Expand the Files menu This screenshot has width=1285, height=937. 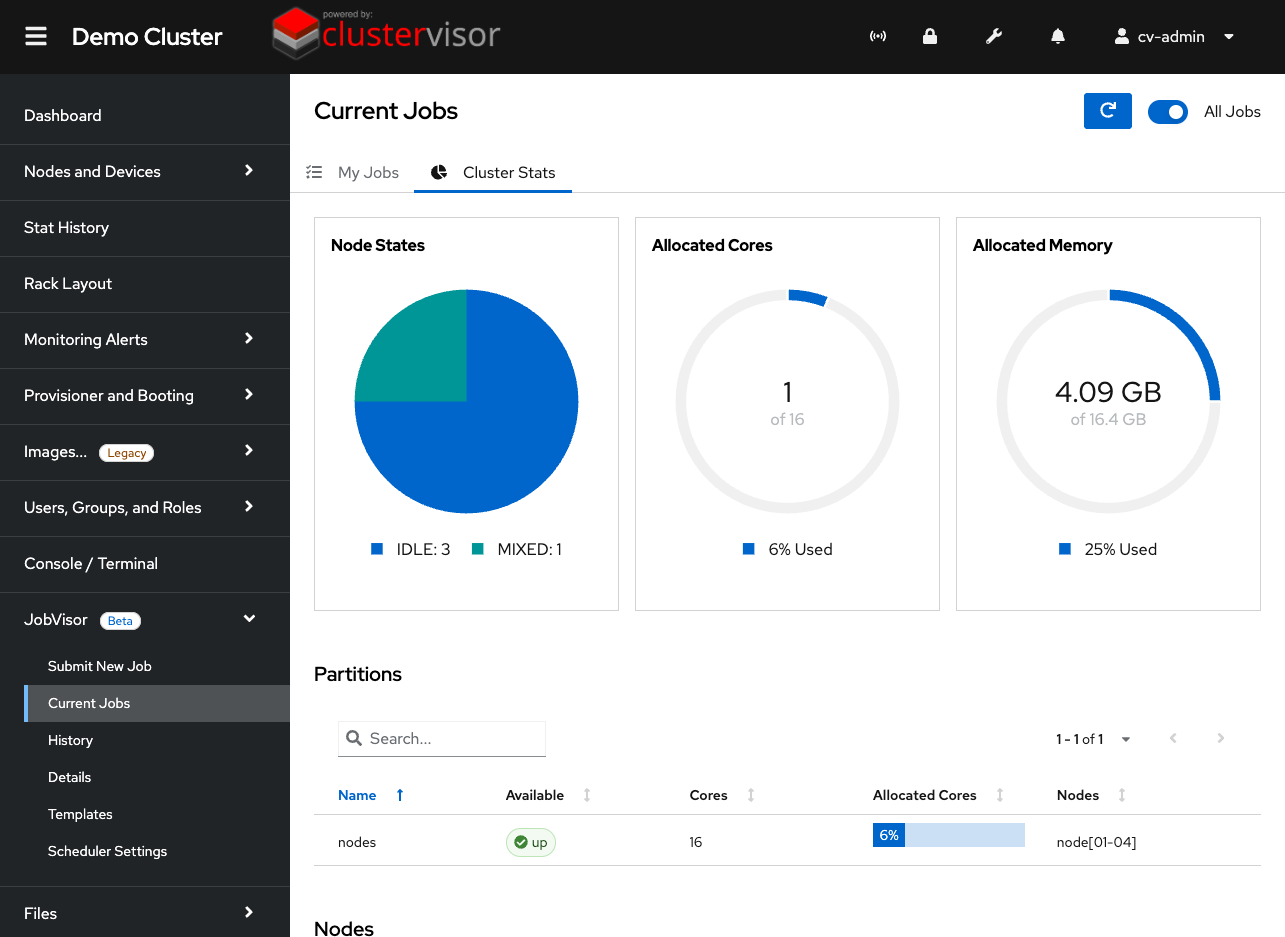(145, 913)
